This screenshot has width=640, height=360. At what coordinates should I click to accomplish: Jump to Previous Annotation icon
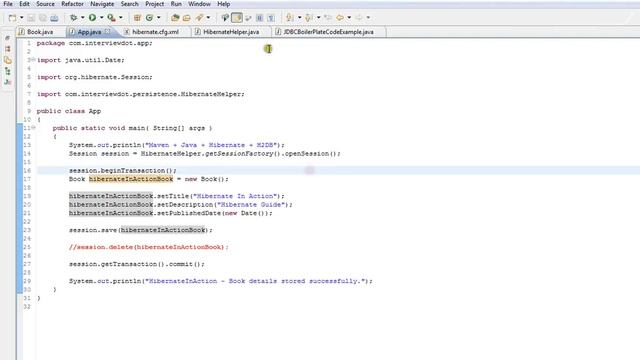click(309, 18)
